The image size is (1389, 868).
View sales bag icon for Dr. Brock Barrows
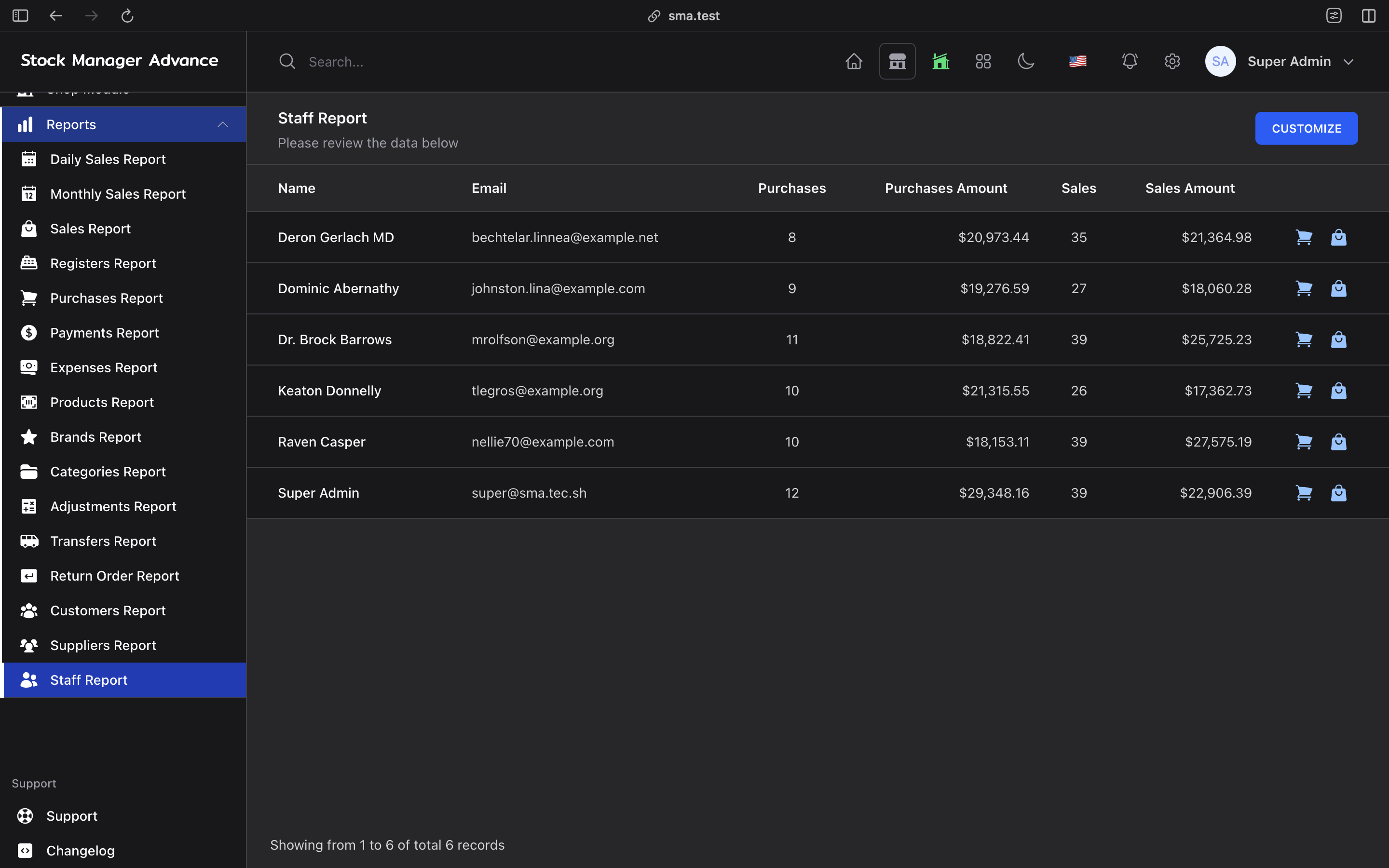pyautogui.click(x=1338, y=340)
